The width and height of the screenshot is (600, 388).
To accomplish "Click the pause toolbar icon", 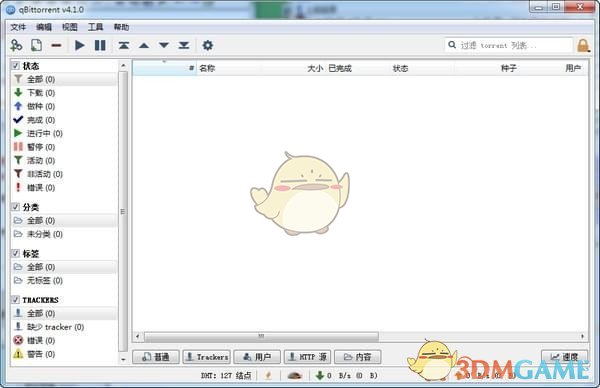I will click(x=100, y=46).
